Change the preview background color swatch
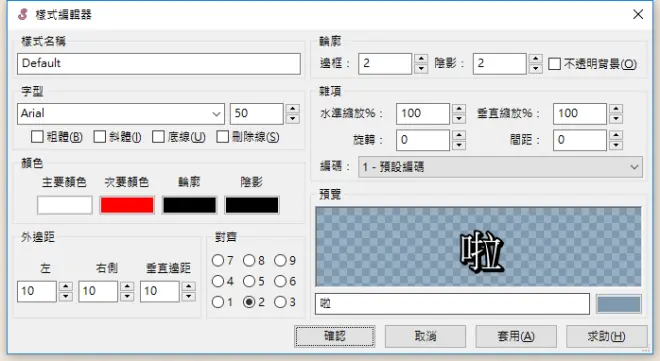 [x=619, y=304]
